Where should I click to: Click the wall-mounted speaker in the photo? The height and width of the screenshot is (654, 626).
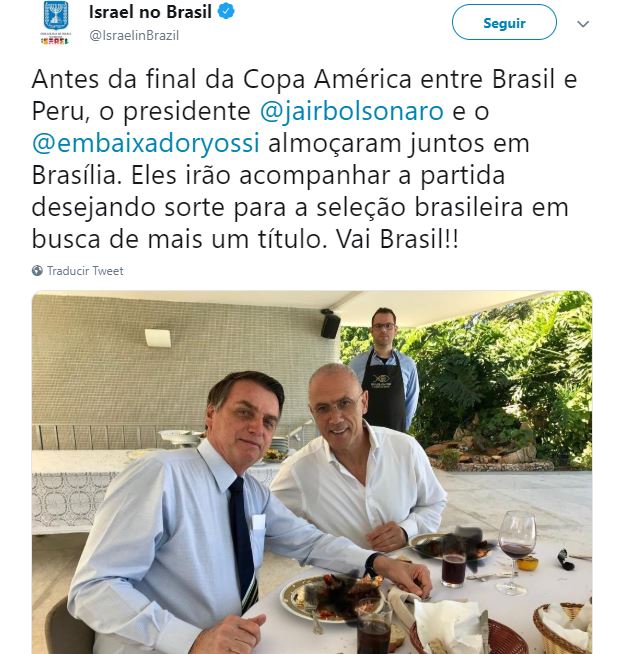tap(330, 324)
